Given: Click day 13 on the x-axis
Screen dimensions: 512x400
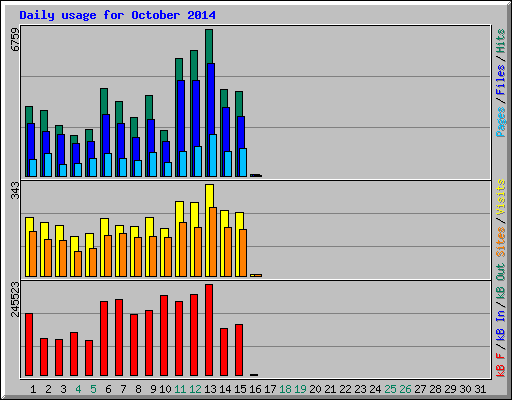Looking at the screenshot, I should click(210, 389).
